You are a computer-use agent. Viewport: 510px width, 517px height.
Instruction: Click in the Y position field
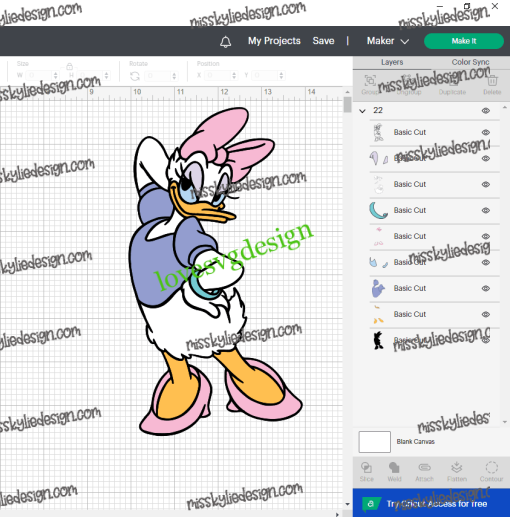click(x=265, y=76)
